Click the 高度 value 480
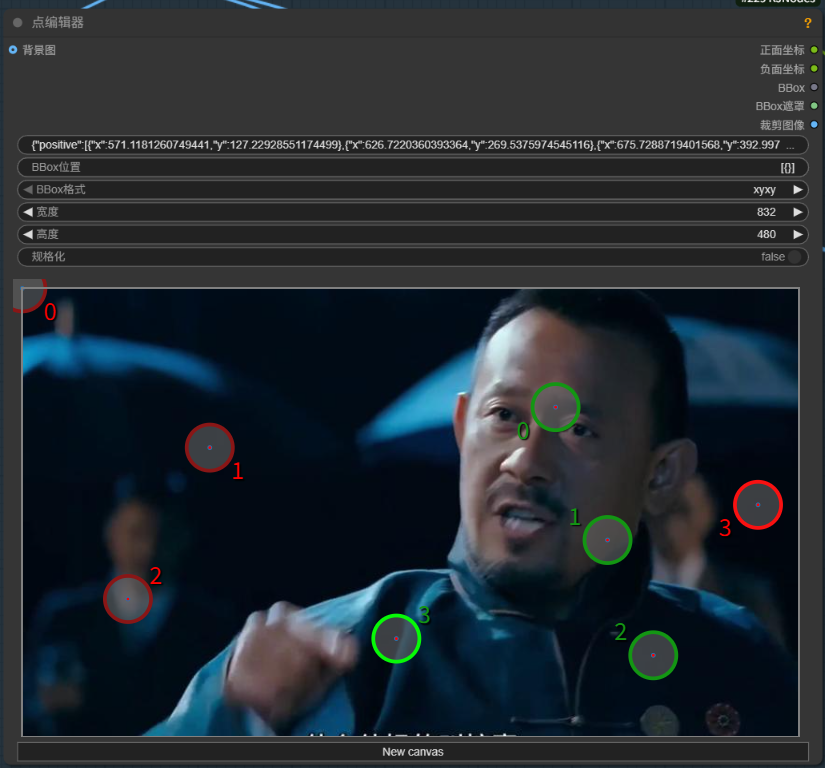The width and height of the screenshot is (825, 768). (x=766, y=234)
